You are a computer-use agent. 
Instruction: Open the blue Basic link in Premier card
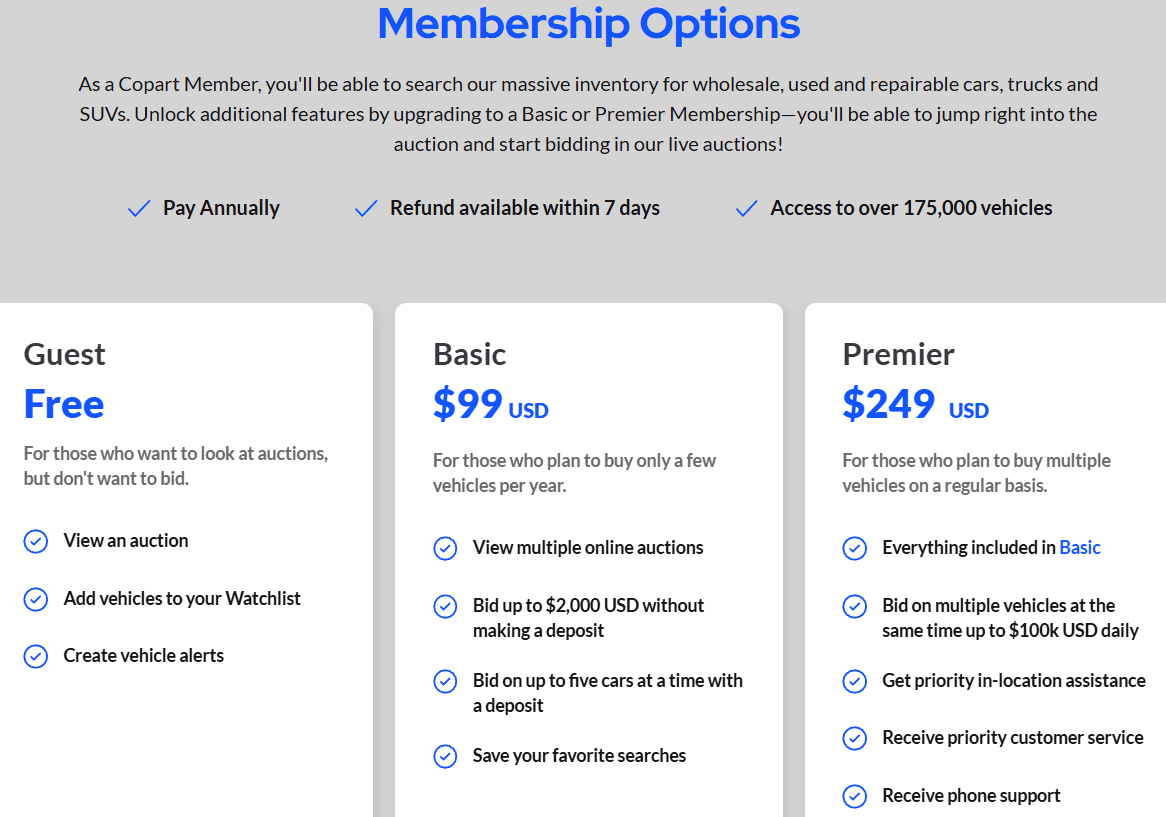click(1079, 548)
